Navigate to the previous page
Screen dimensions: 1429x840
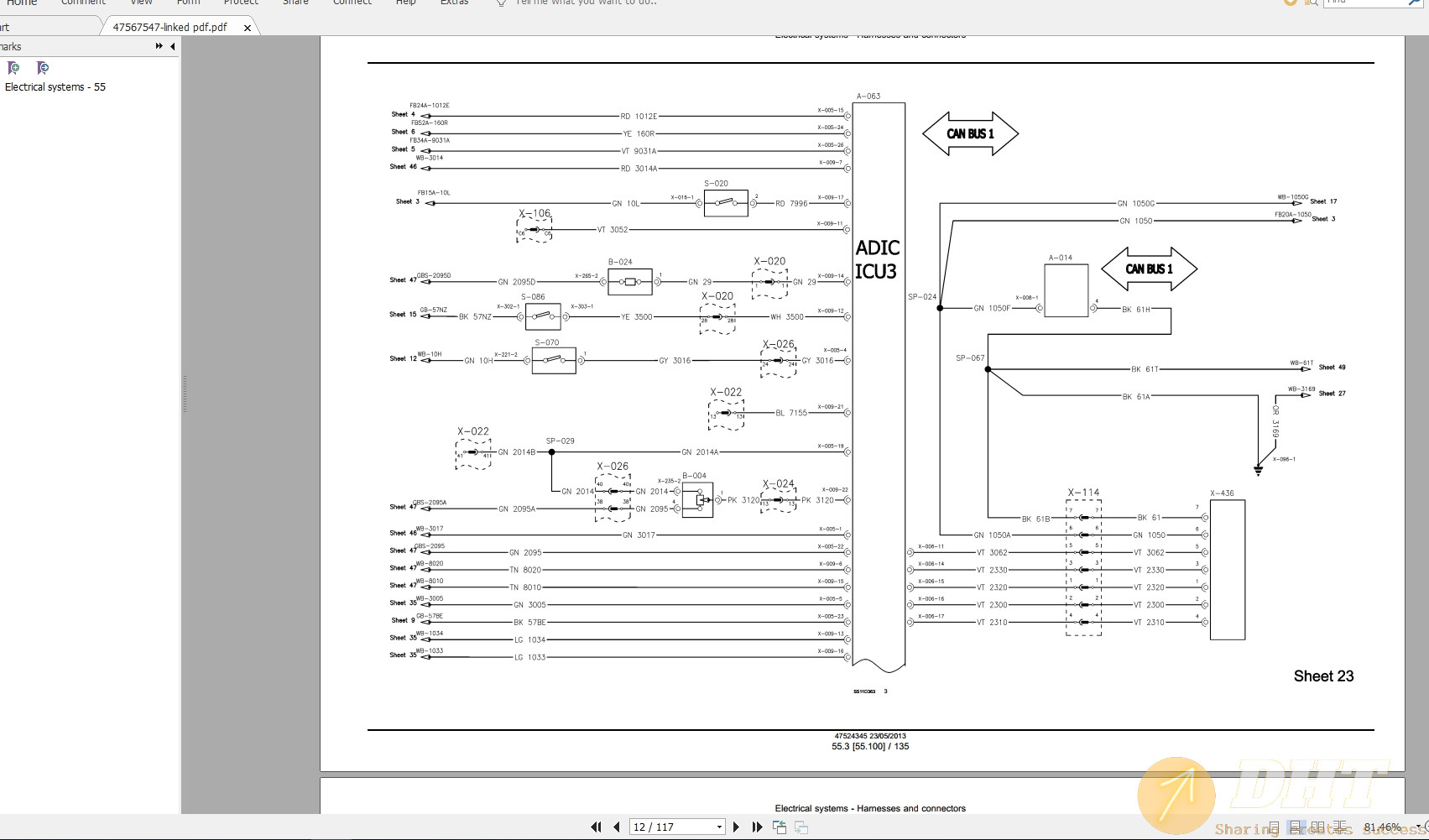point(617,827)
